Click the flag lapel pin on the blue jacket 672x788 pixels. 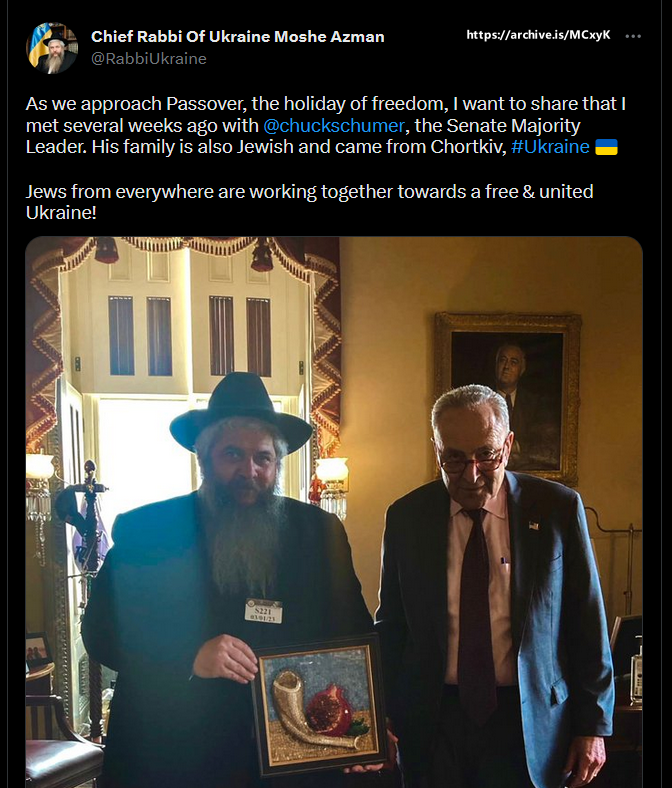[x=534, y=526]
